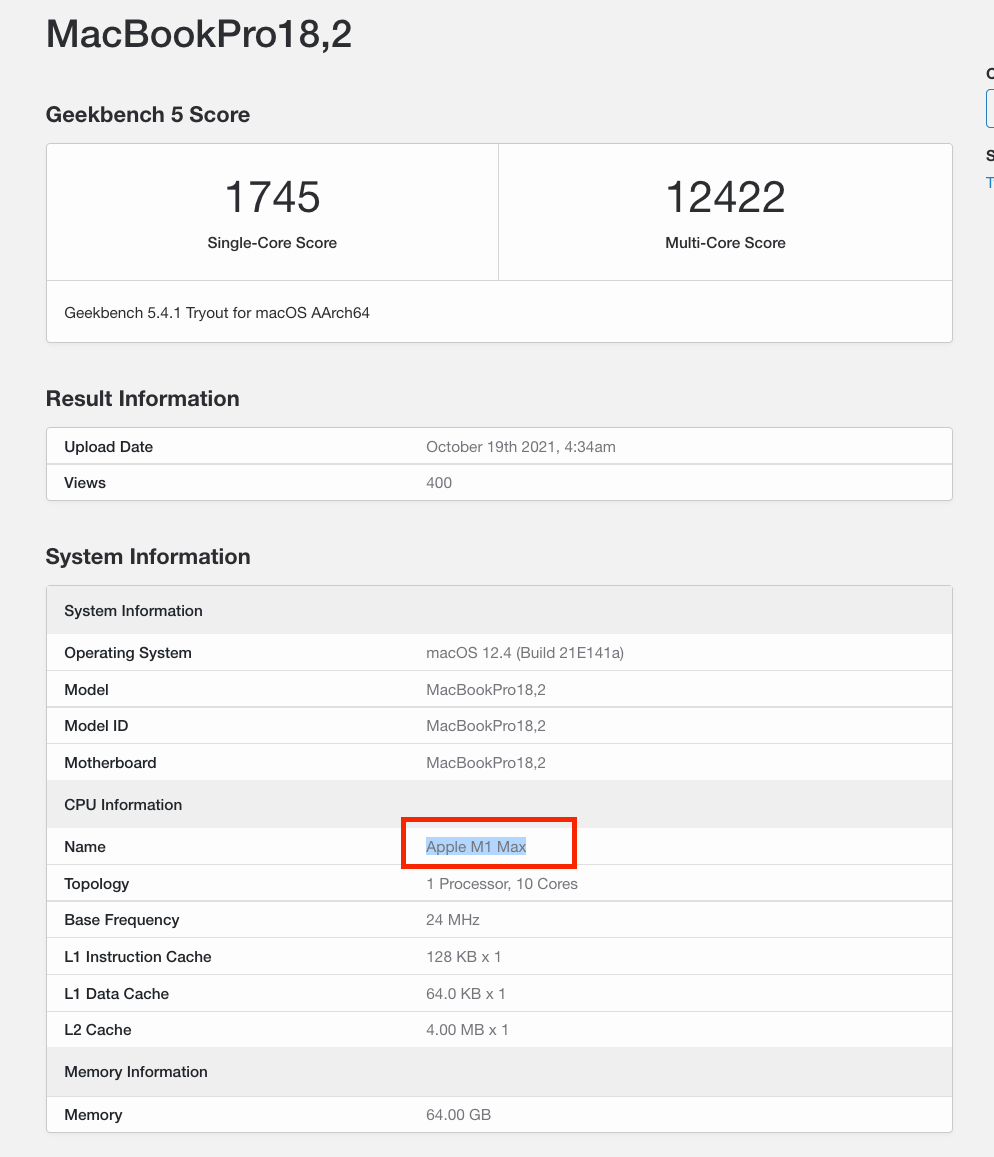Click the MacBookPro18,2 page title

pos(199,34)
